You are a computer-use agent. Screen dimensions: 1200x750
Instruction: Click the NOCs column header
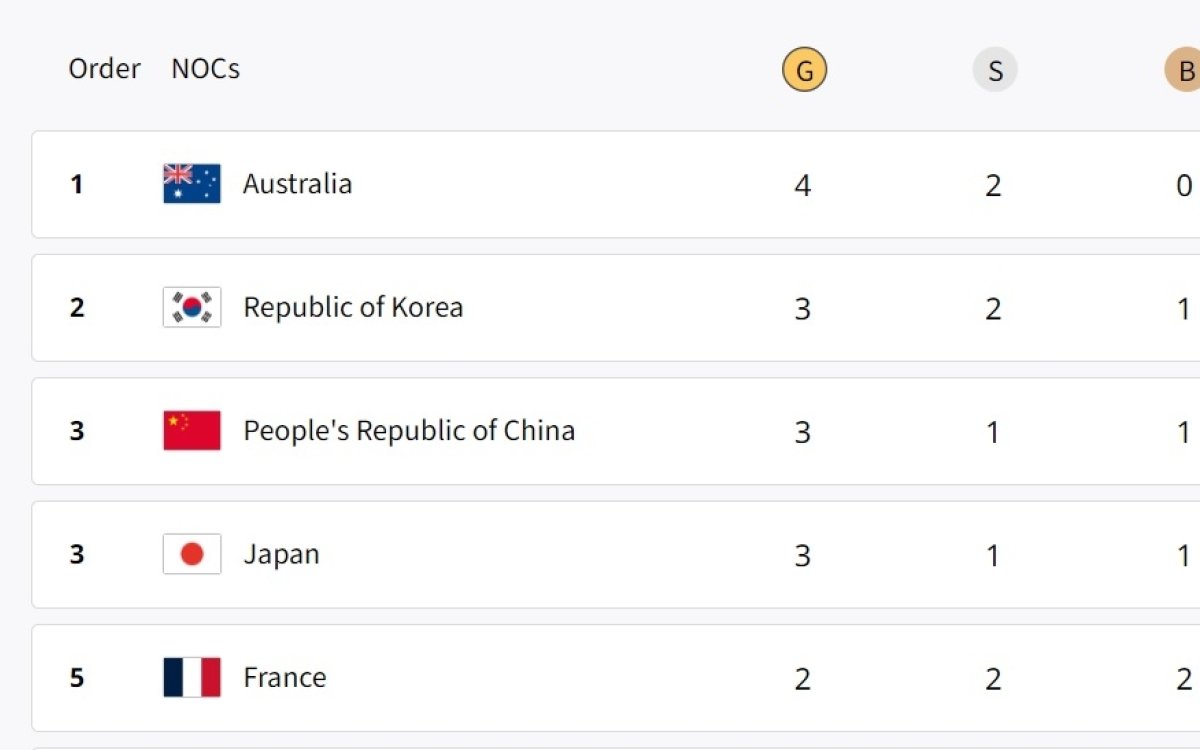click(205, 69)
